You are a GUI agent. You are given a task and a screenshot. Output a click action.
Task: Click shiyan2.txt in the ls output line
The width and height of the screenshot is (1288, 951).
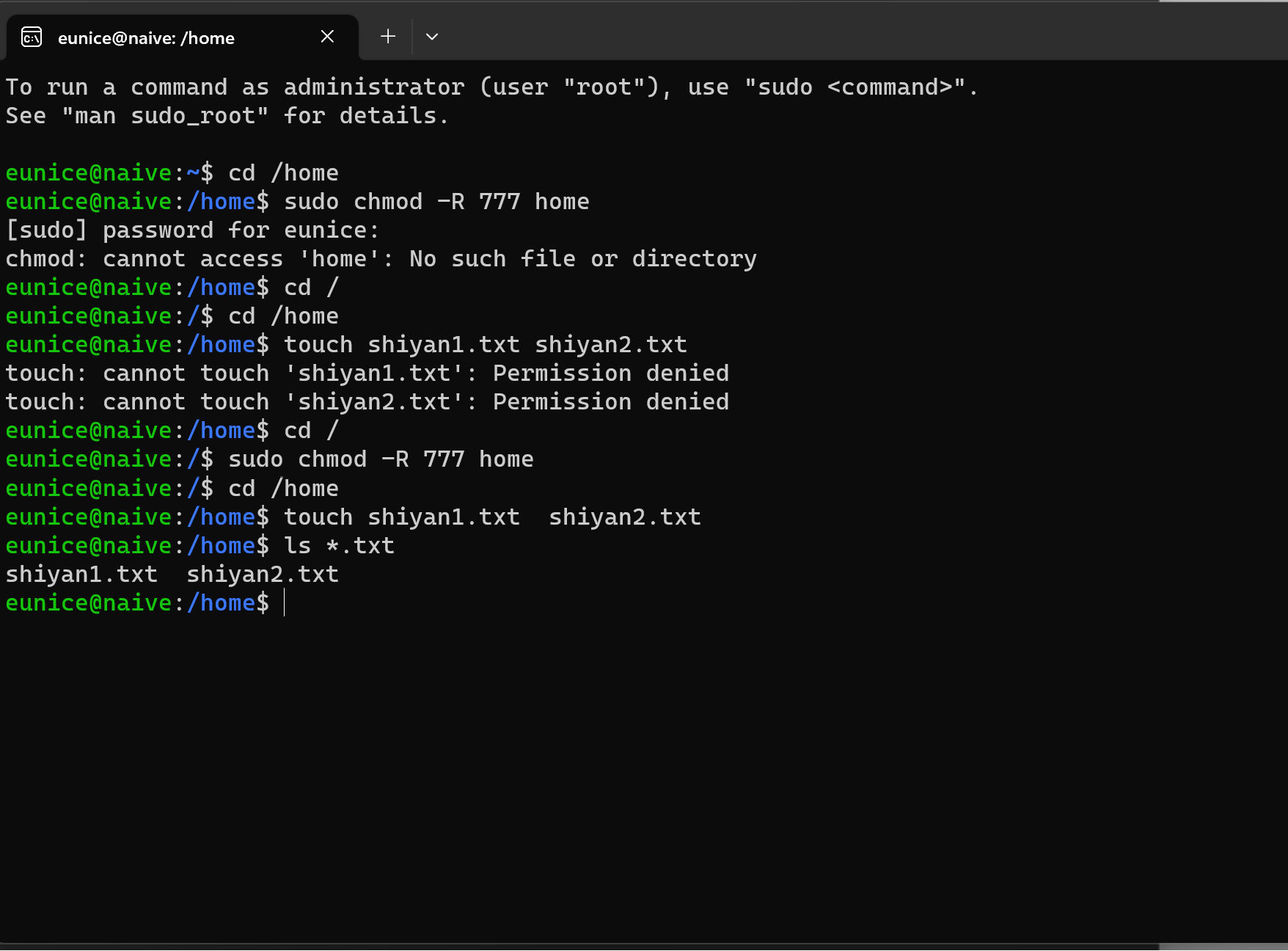click(263, 575)
